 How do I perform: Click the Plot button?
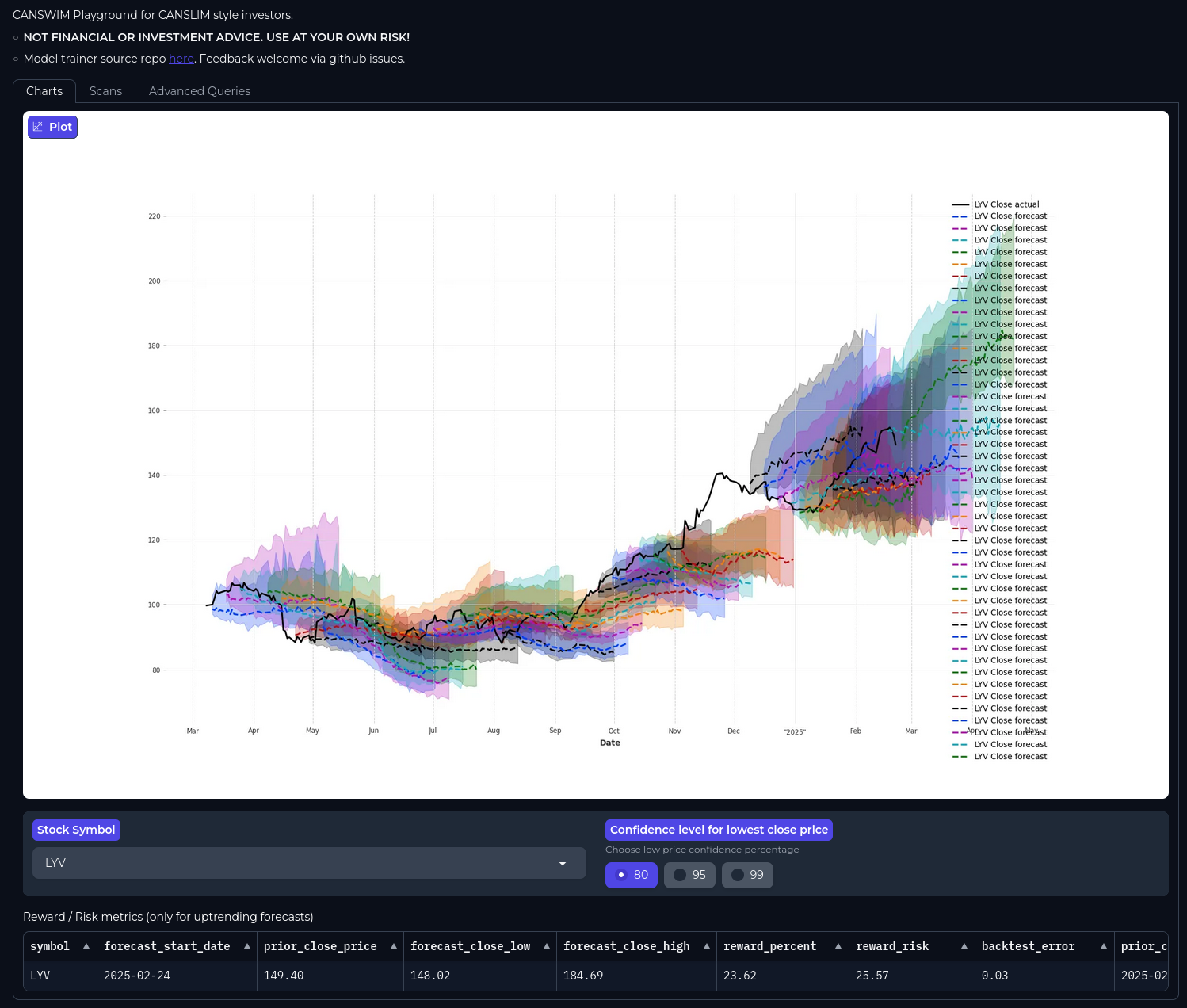[52, 127]
